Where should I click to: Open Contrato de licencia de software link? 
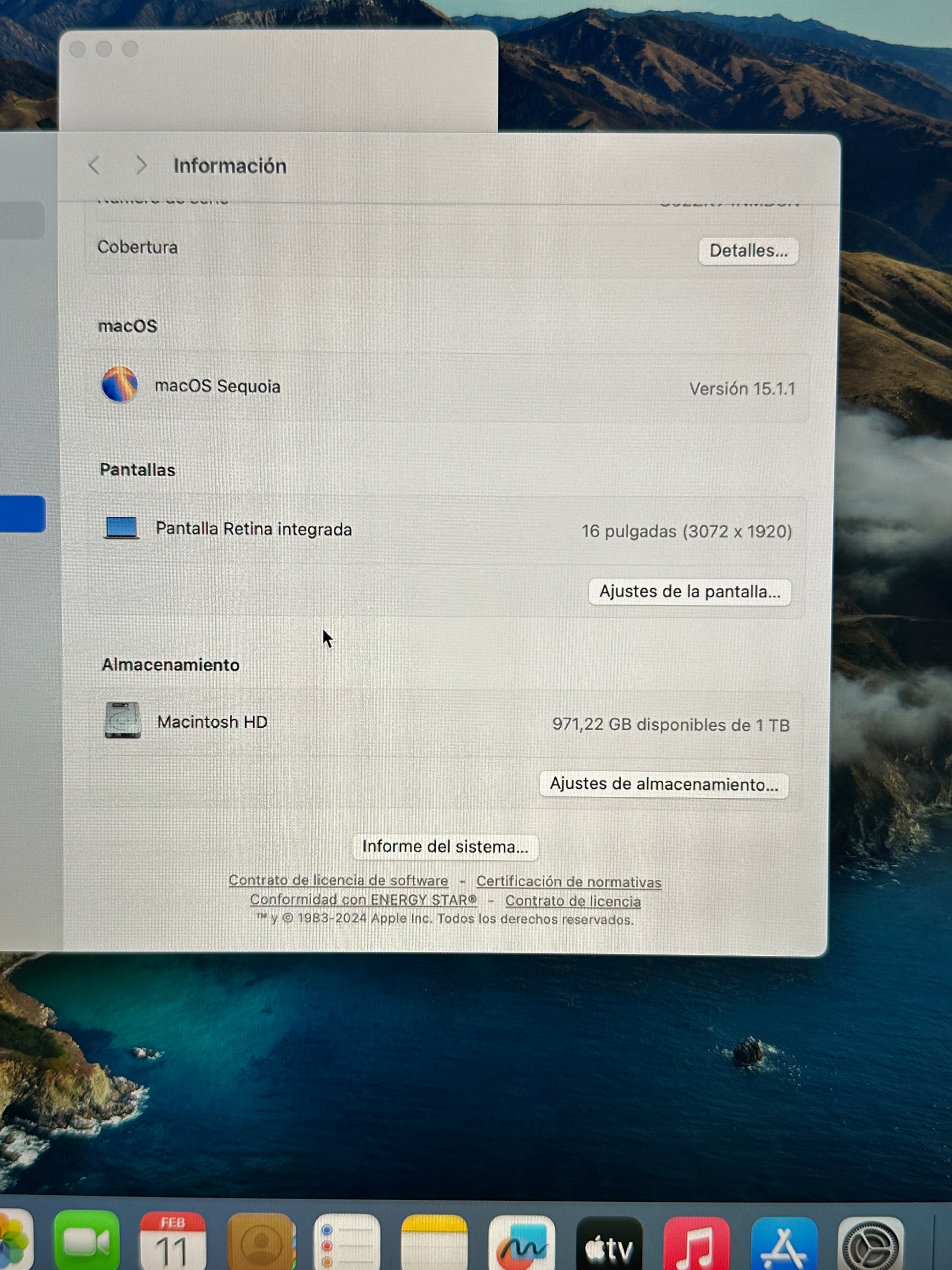click(x=338, y=880)
